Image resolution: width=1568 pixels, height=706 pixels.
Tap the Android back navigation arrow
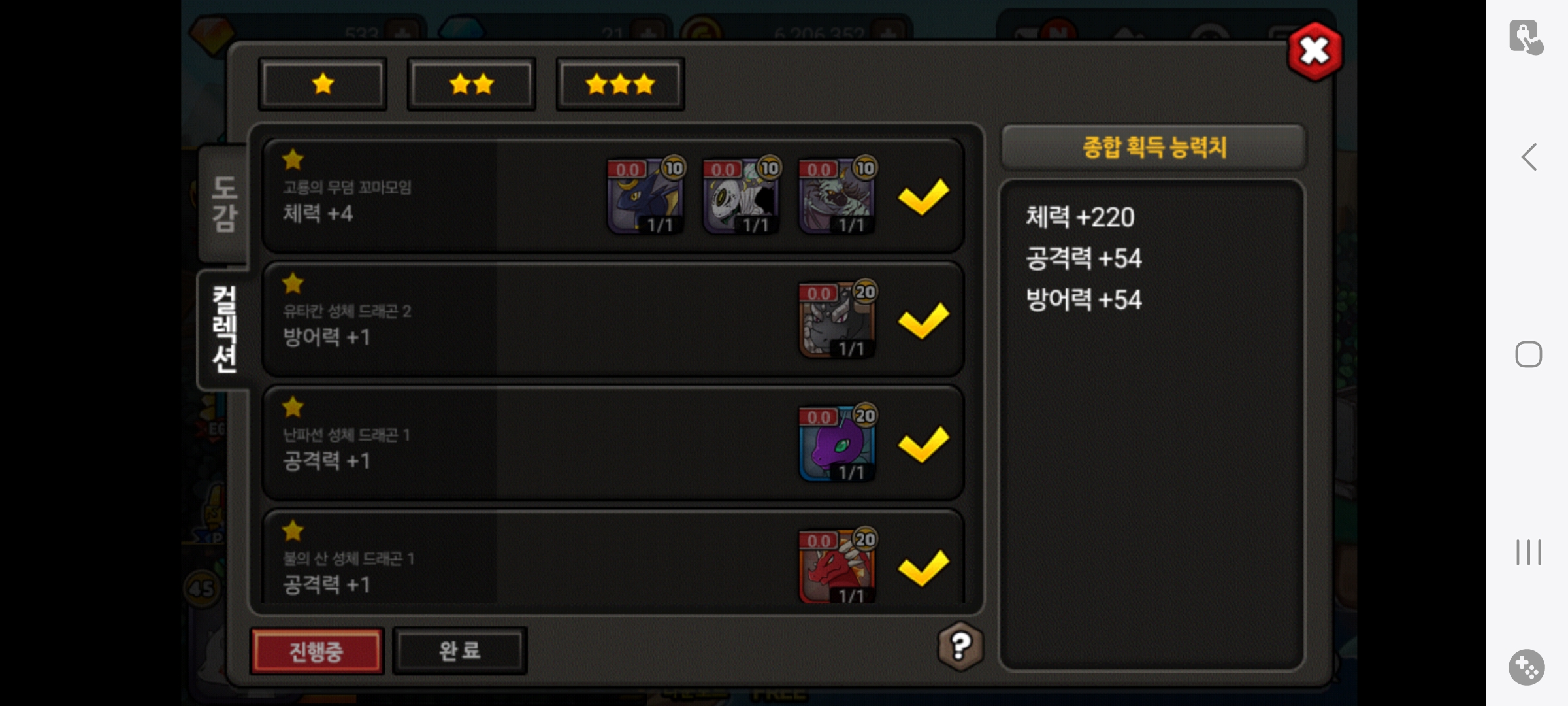tap(1529, 157)
